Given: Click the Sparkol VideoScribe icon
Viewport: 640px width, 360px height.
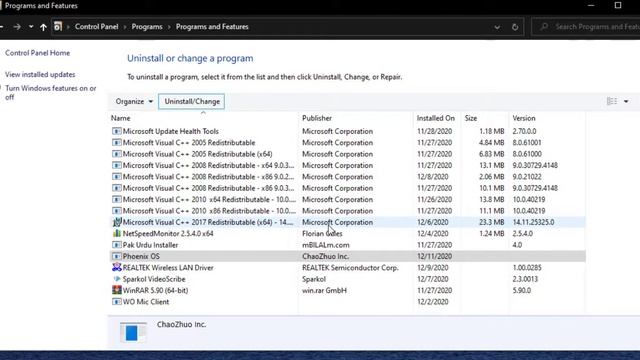Looking at the screenshot, I should 117,279.
